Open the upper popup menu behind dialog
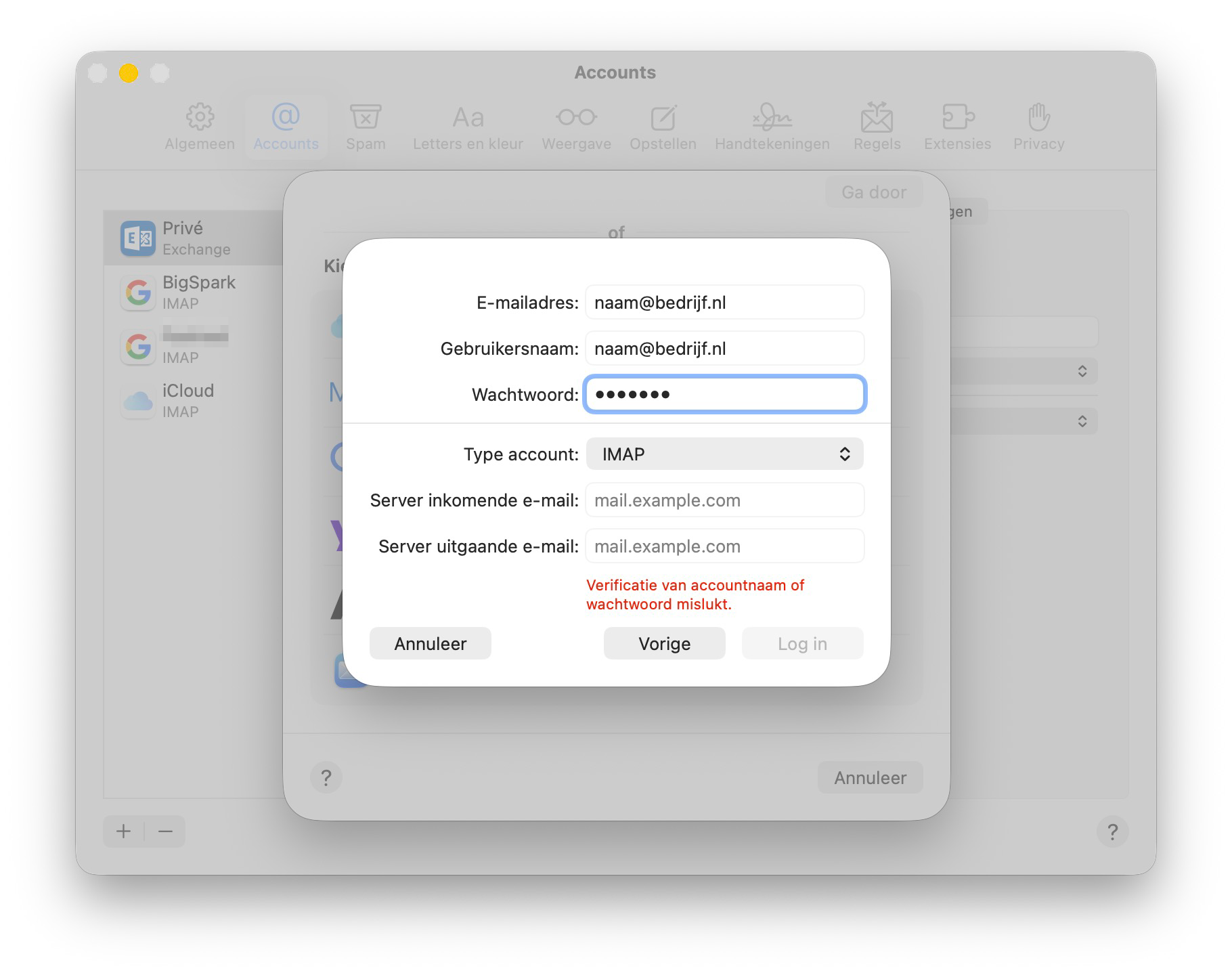 point(1023,371)
